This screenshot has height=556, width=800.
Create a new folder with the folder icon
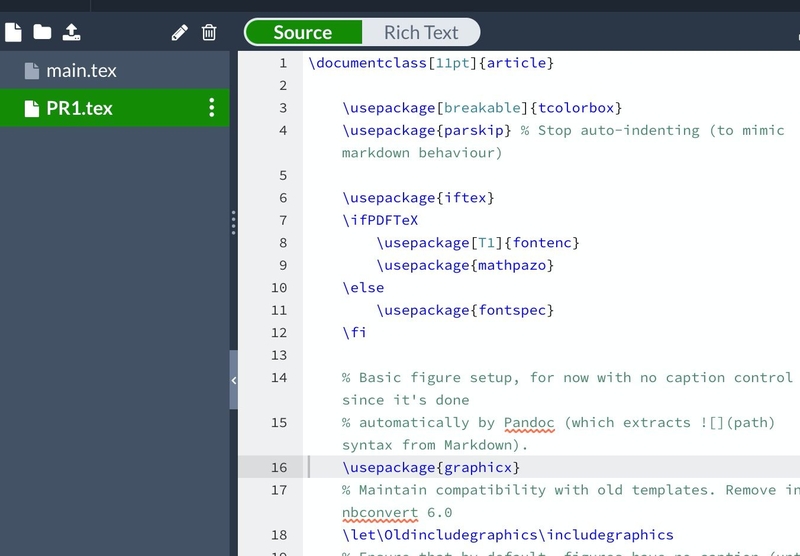tap(42, 32)
